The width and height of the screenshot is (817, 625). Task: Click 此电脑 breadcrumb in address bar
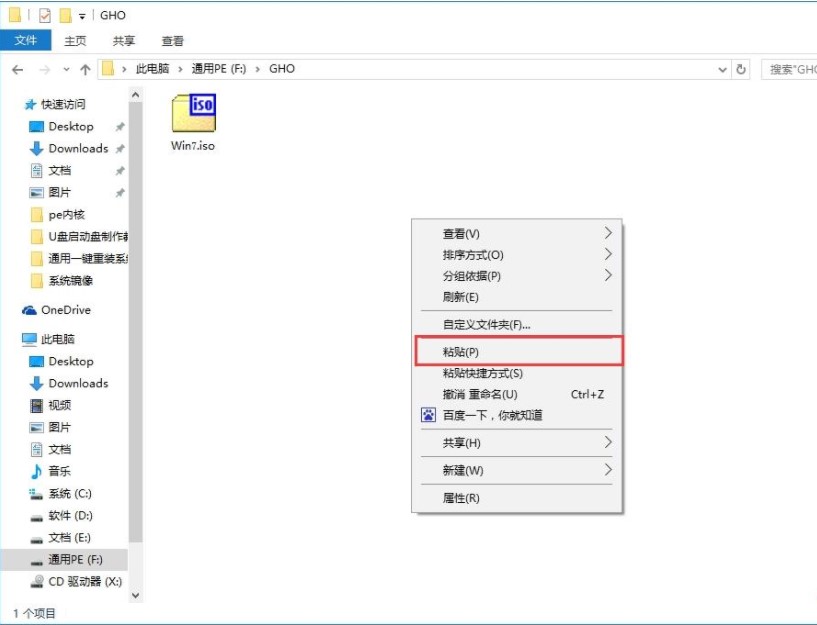[x=153, y=69]
